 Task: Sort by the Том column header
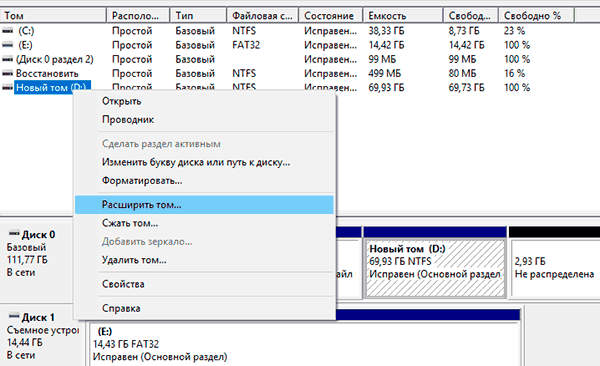tap(53, 16)
